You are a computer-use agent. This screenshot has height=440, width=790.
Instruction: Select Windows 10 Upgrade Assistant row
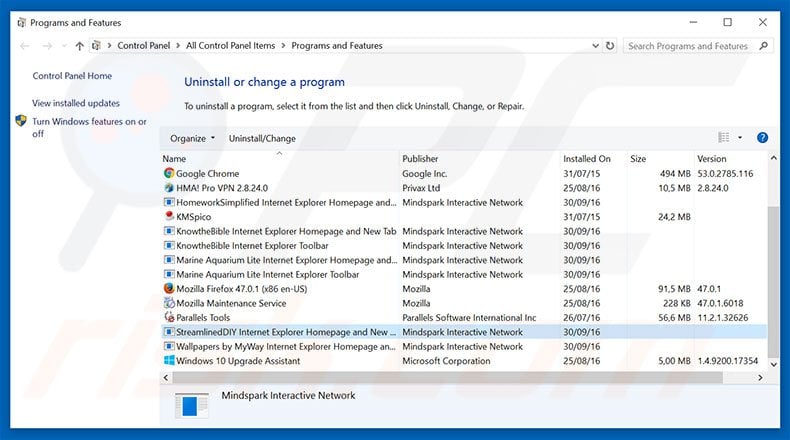[x=464, y=361]
